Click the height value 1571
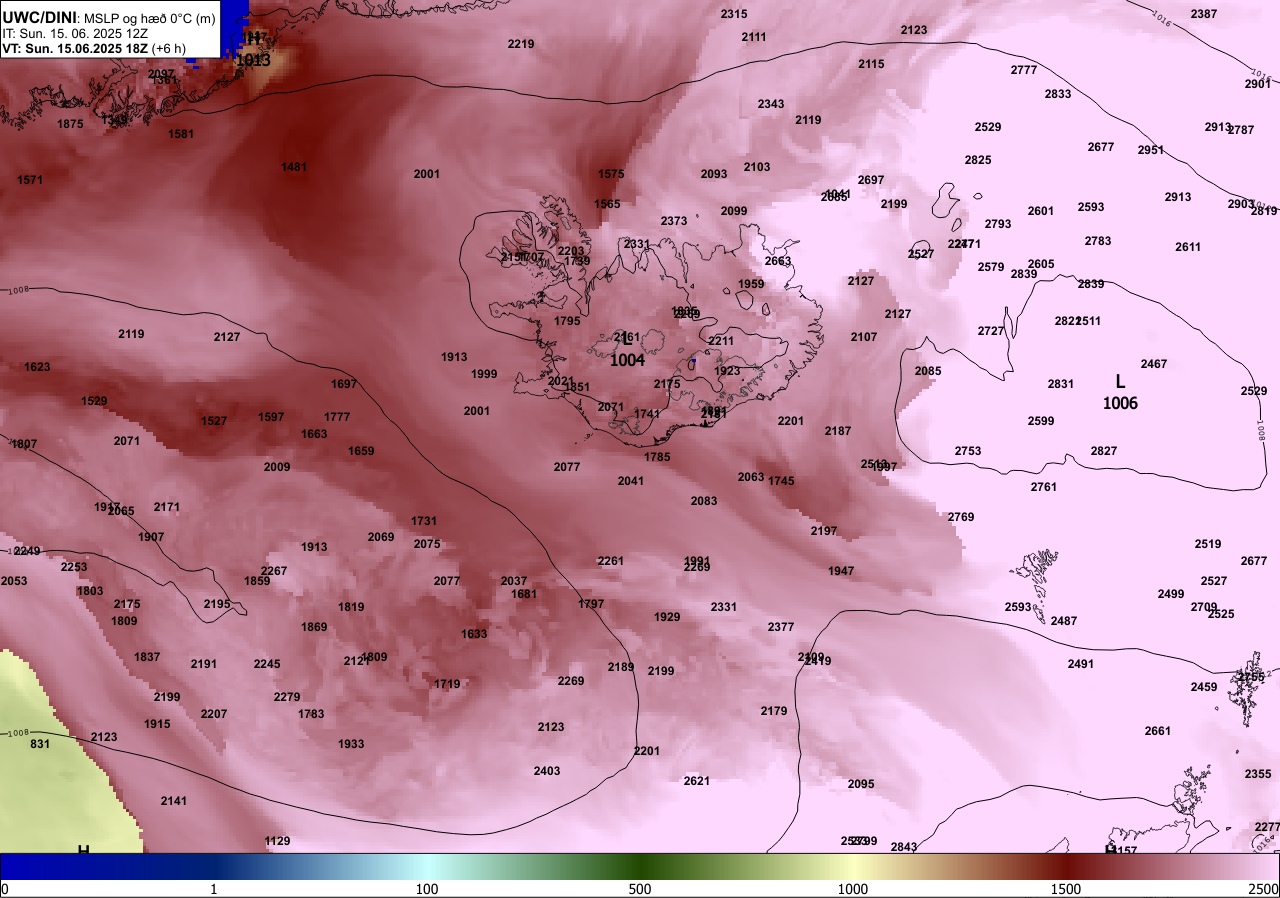Screen dimensions: 1280x898 [30, 180]
